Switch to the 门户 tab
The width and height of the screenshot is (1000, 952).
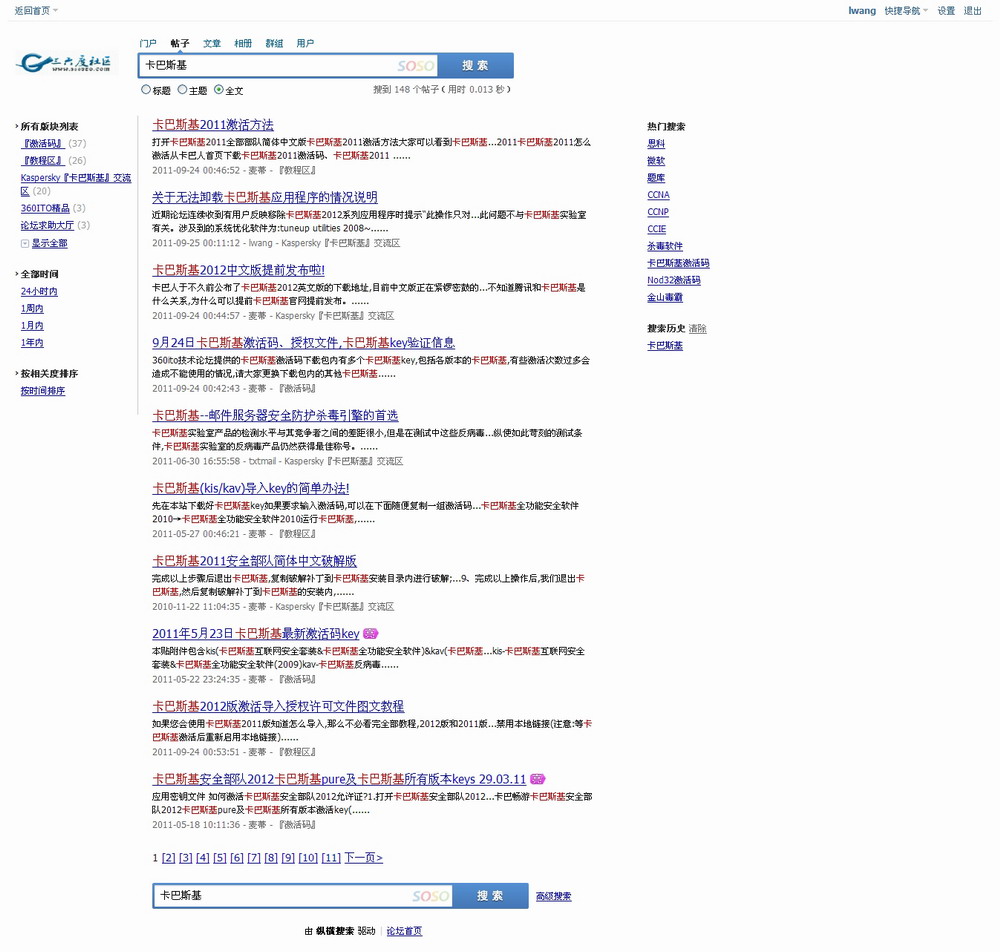pos(148,43)
